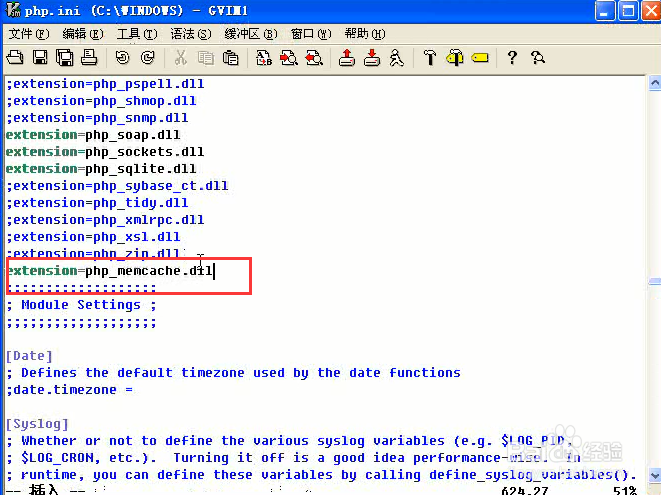Click the Save session icon
This screenshot has width=661, height=495.
point(372,57)
